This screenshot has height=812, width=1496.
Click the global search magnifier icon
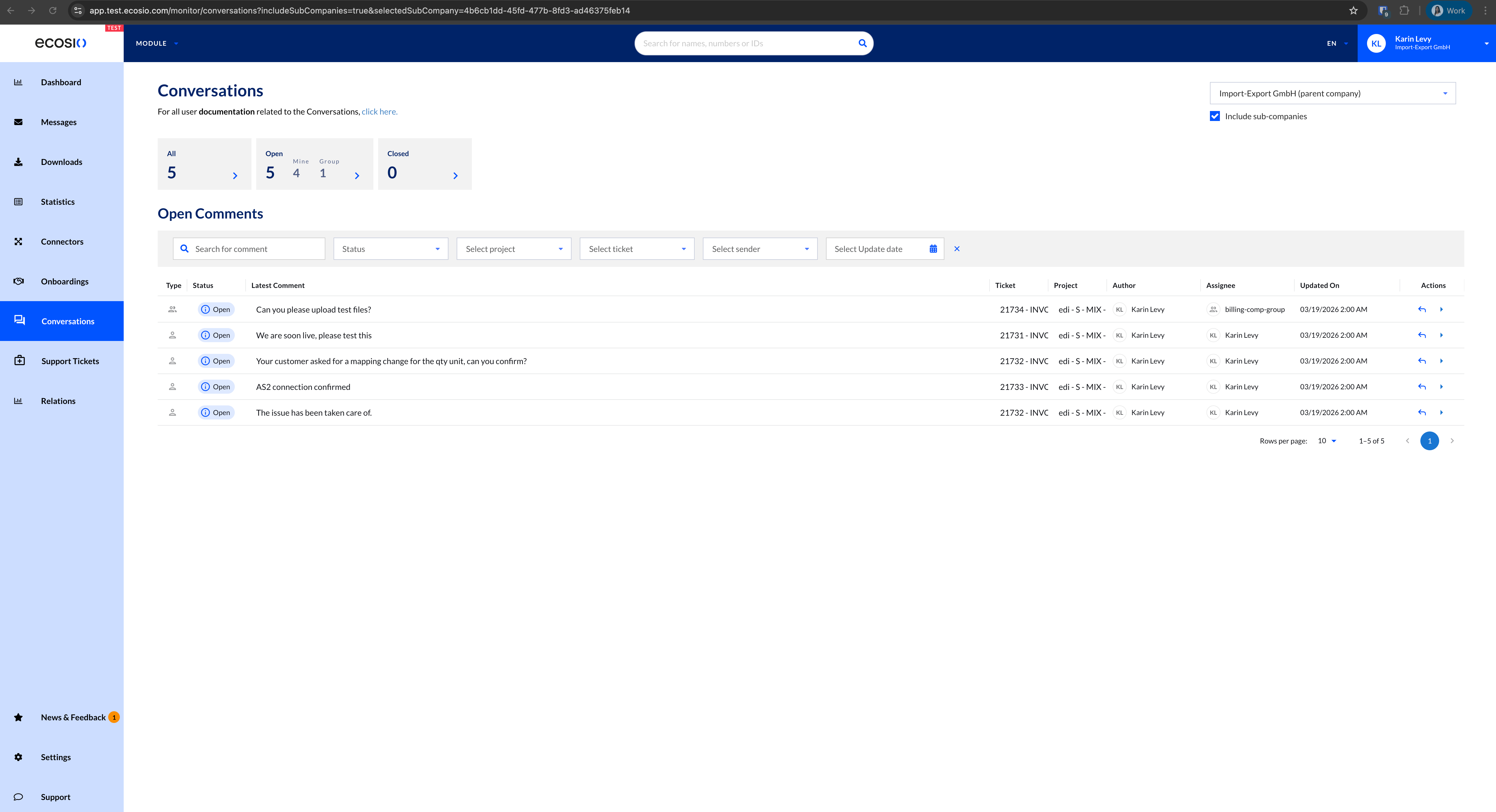pos(862,43)
